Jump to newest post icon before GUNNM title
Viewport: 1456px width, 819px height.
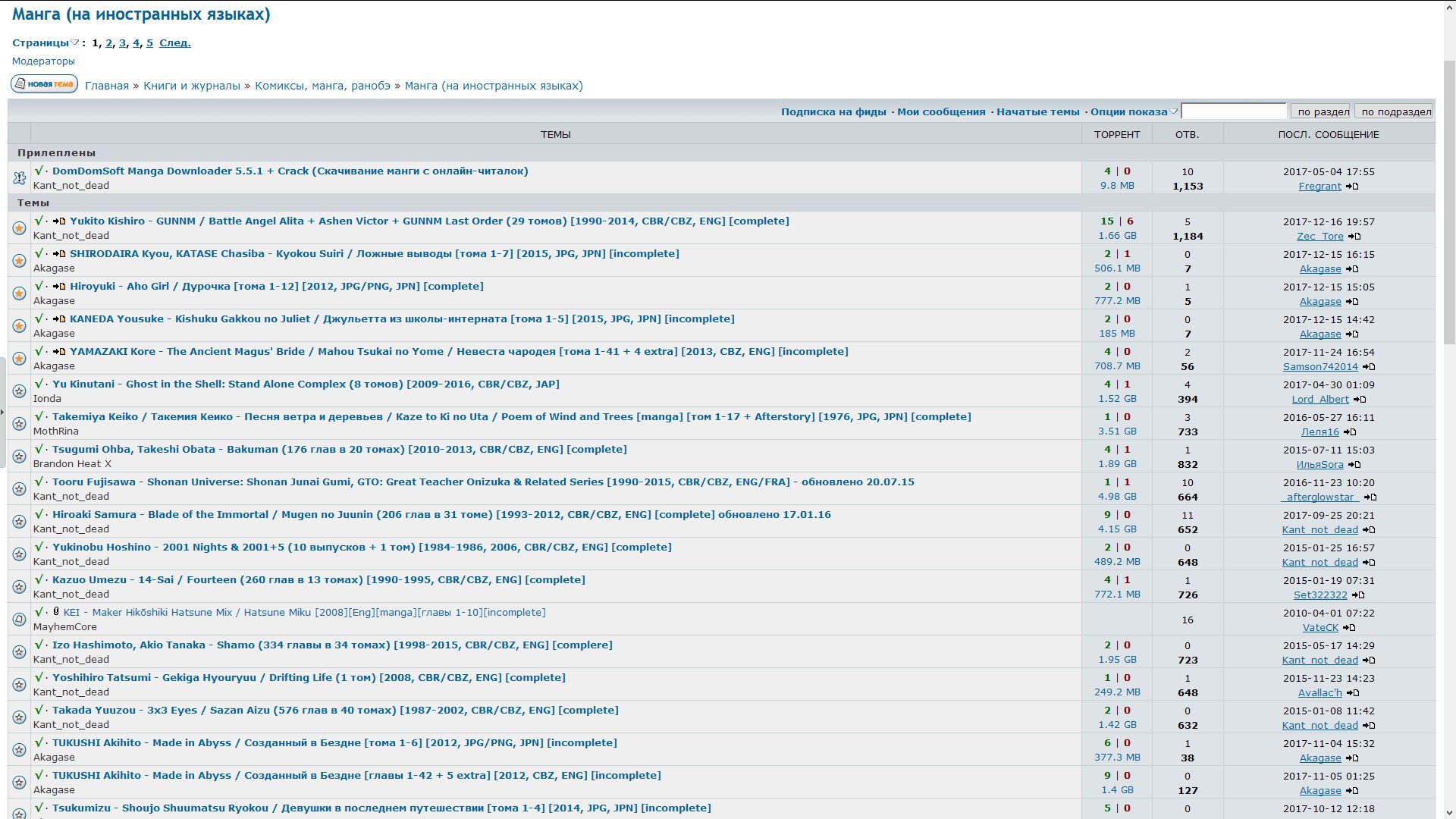pyautogui.click(x=59, y=221)
